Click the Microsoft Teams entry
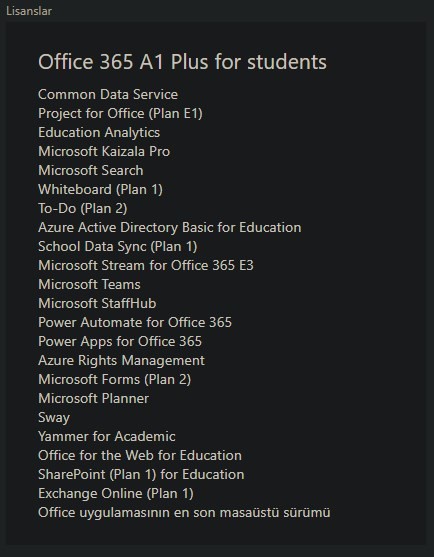Screen dimensions: 434x557 tap(89, 285)
